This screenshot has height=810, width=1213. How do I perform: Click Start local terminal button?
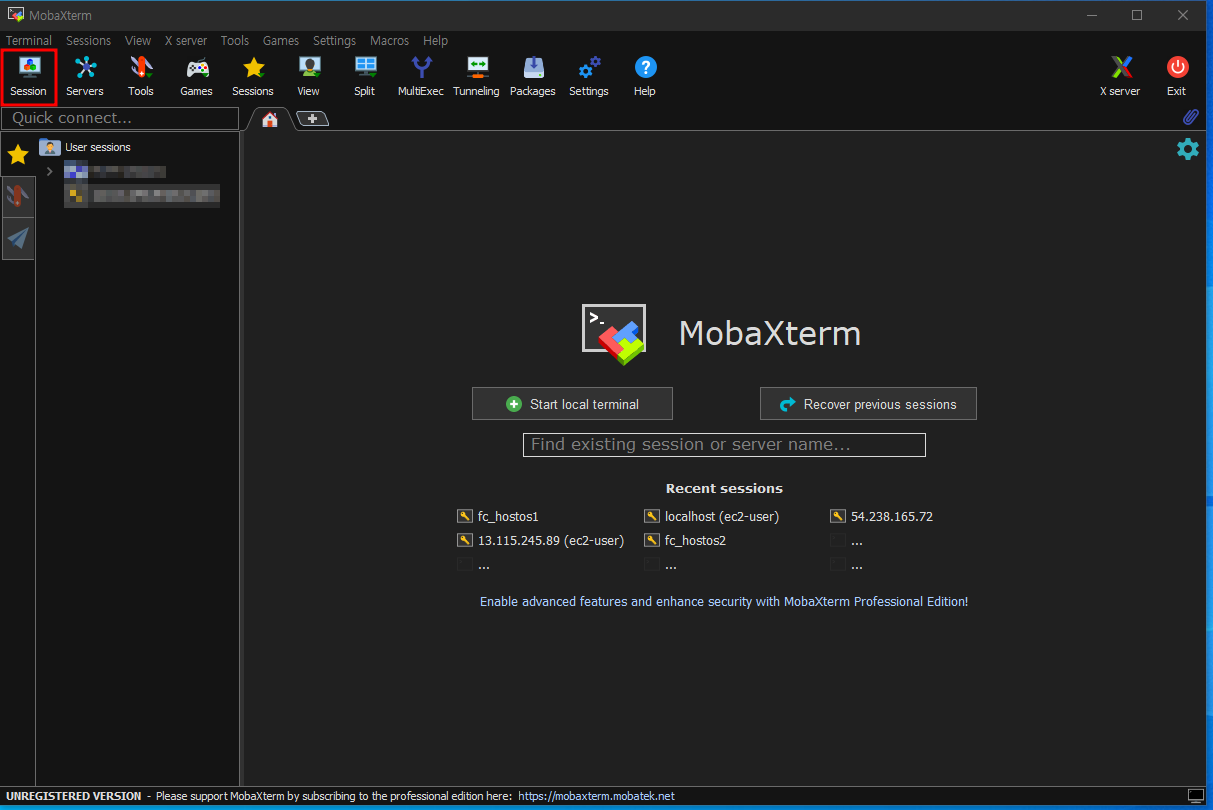572,404
